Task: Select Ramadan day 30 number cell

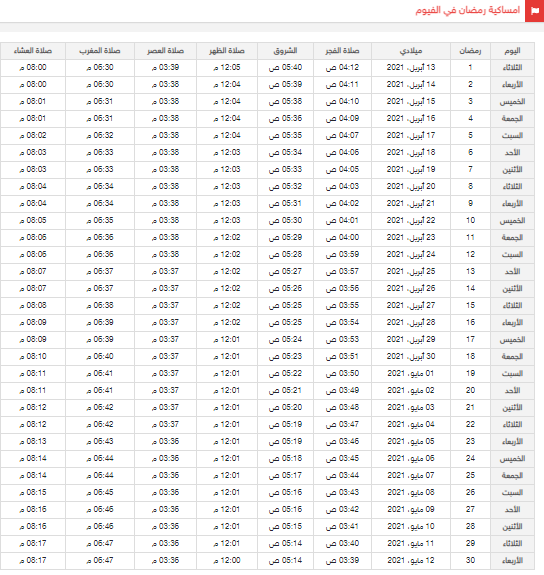Action: (470, 560)
